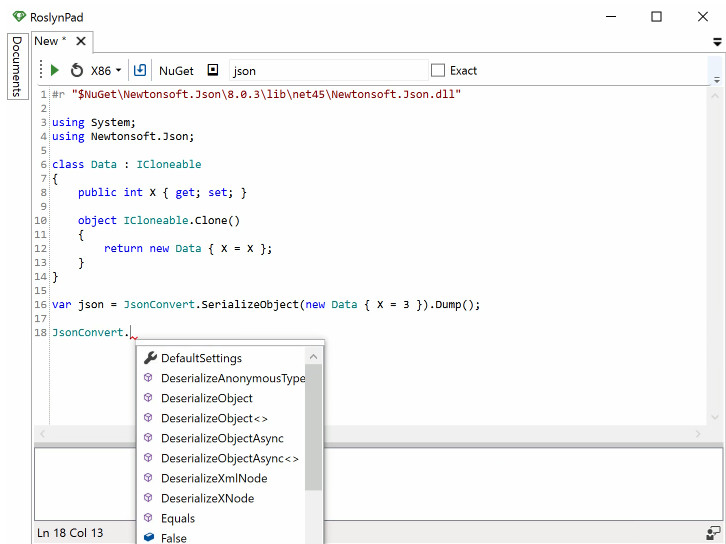Click the RoslynPad application icon
Viewport: 726px width, 544px height.
(x=19, y=17)
